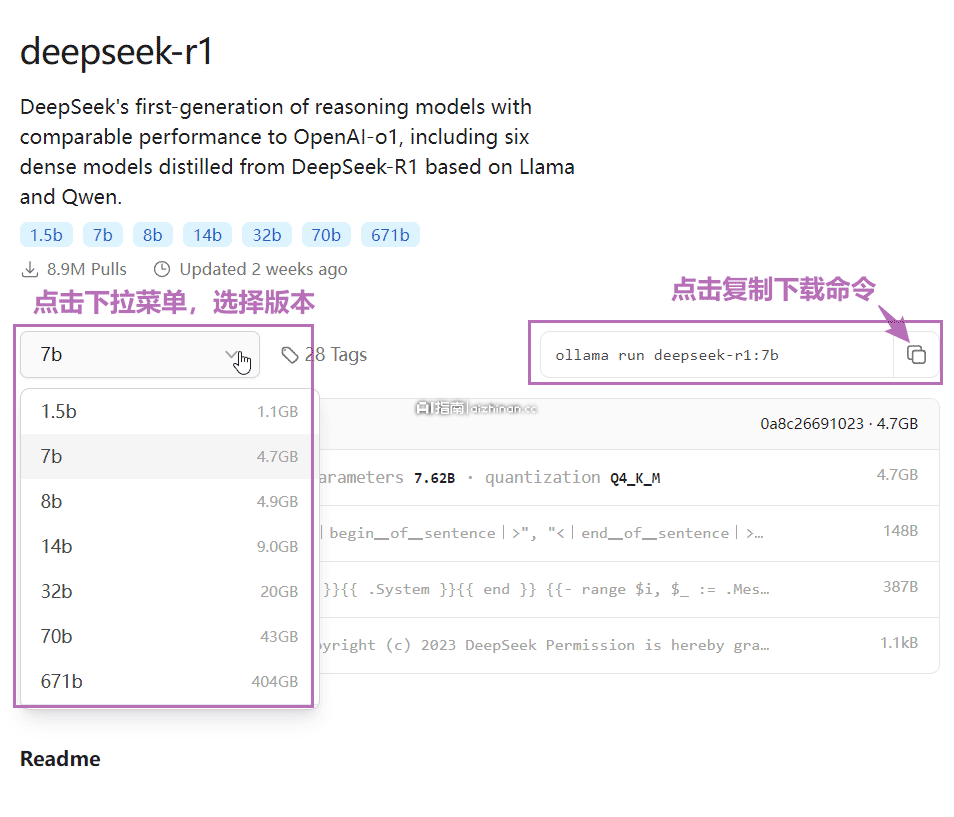Click the 0a8c26691023 · 4.7GB hash text
Image resolution: width=954 pixels, height=817 pixels.
tap(839, 423)
